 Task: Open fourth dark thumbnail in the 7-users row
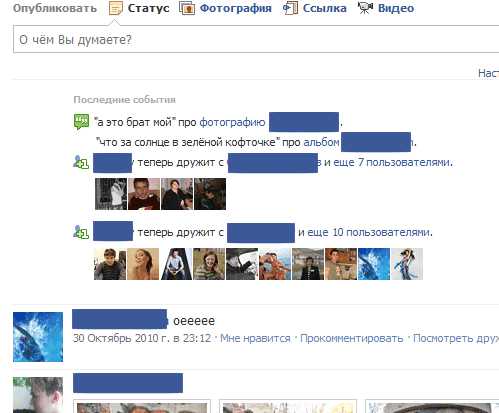coord(210,194)
